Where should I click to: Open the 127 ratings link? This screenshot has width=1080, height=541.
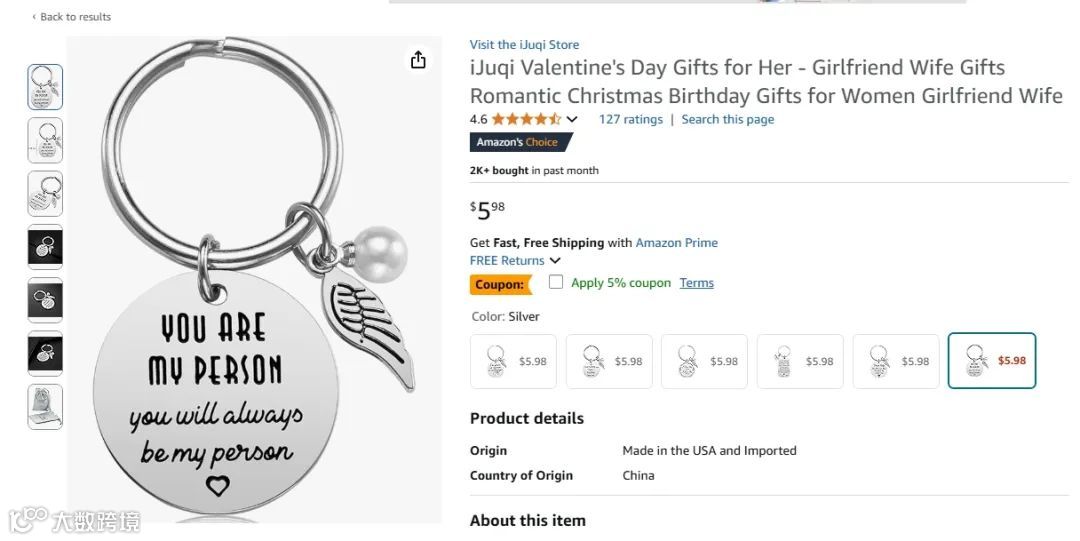point(630,119)
